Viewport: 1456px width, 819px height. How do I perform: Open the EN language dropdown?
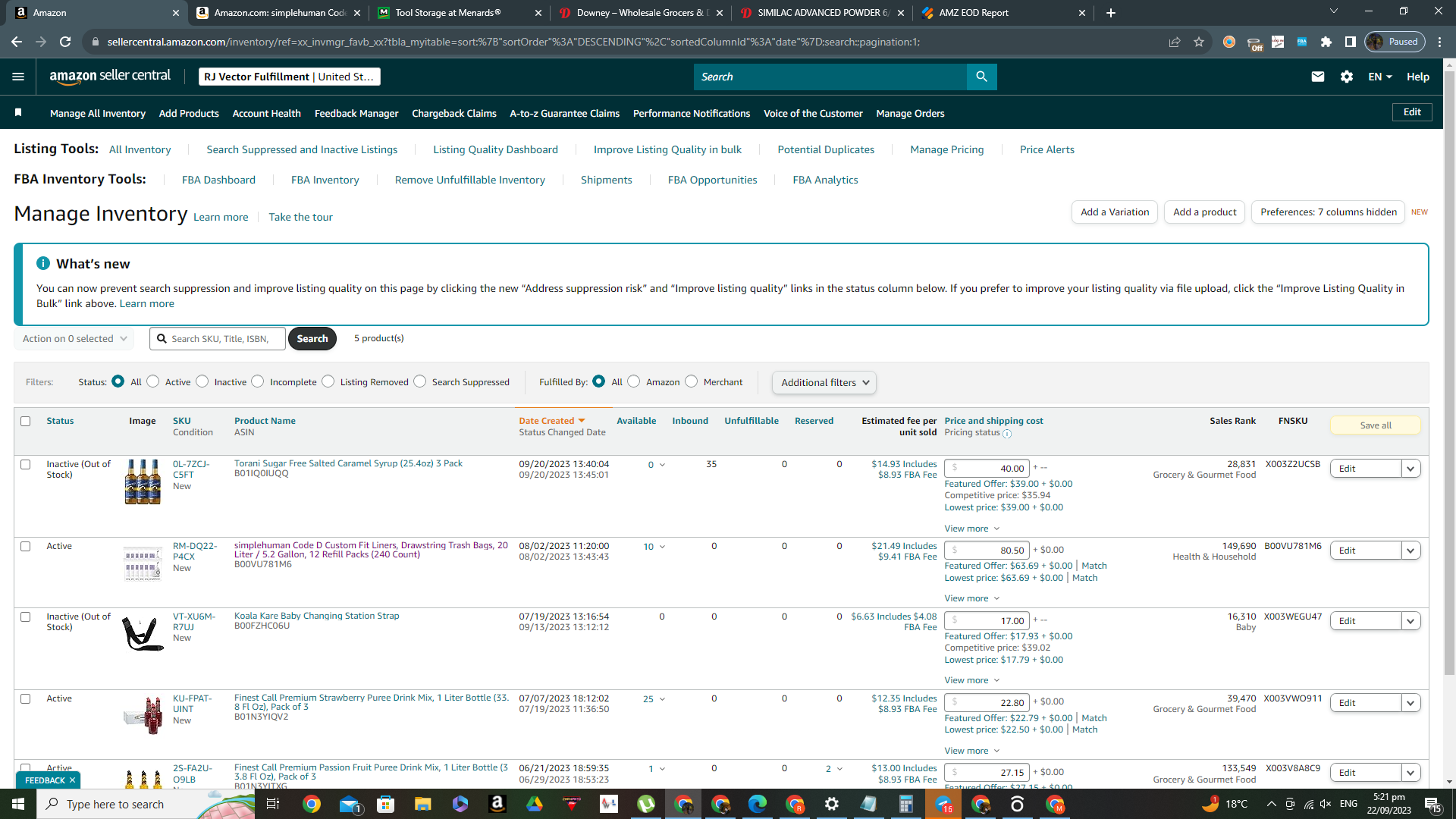click(1380, 77)
